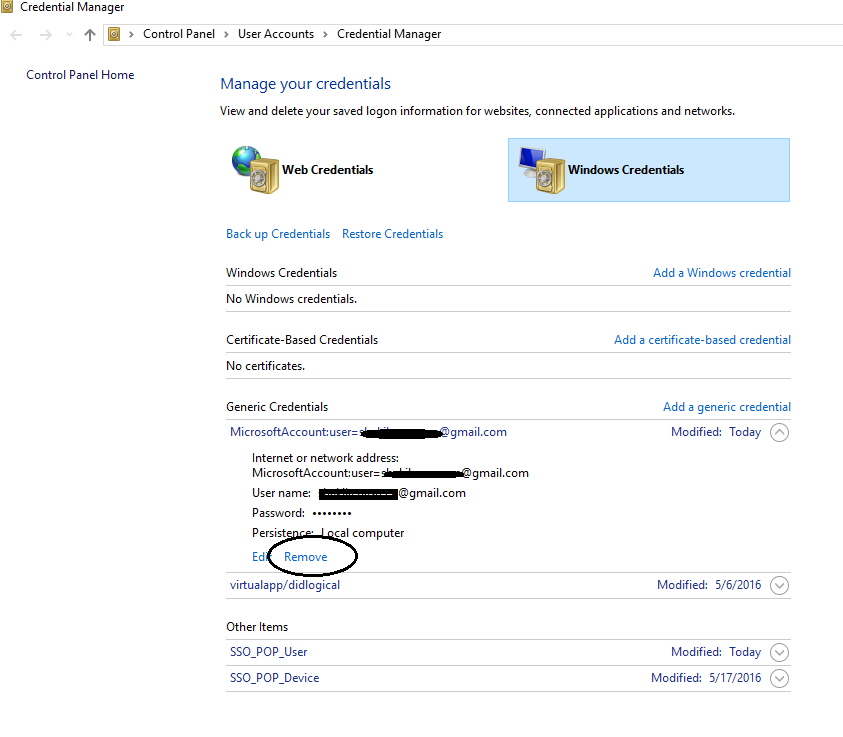Click Restore Credentials

coord(392,233)
